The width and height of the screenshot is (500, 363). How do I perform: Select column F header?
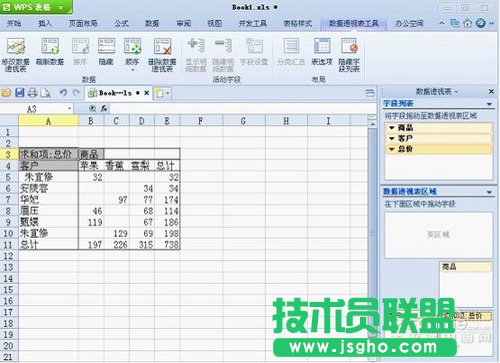pos(201,121)
